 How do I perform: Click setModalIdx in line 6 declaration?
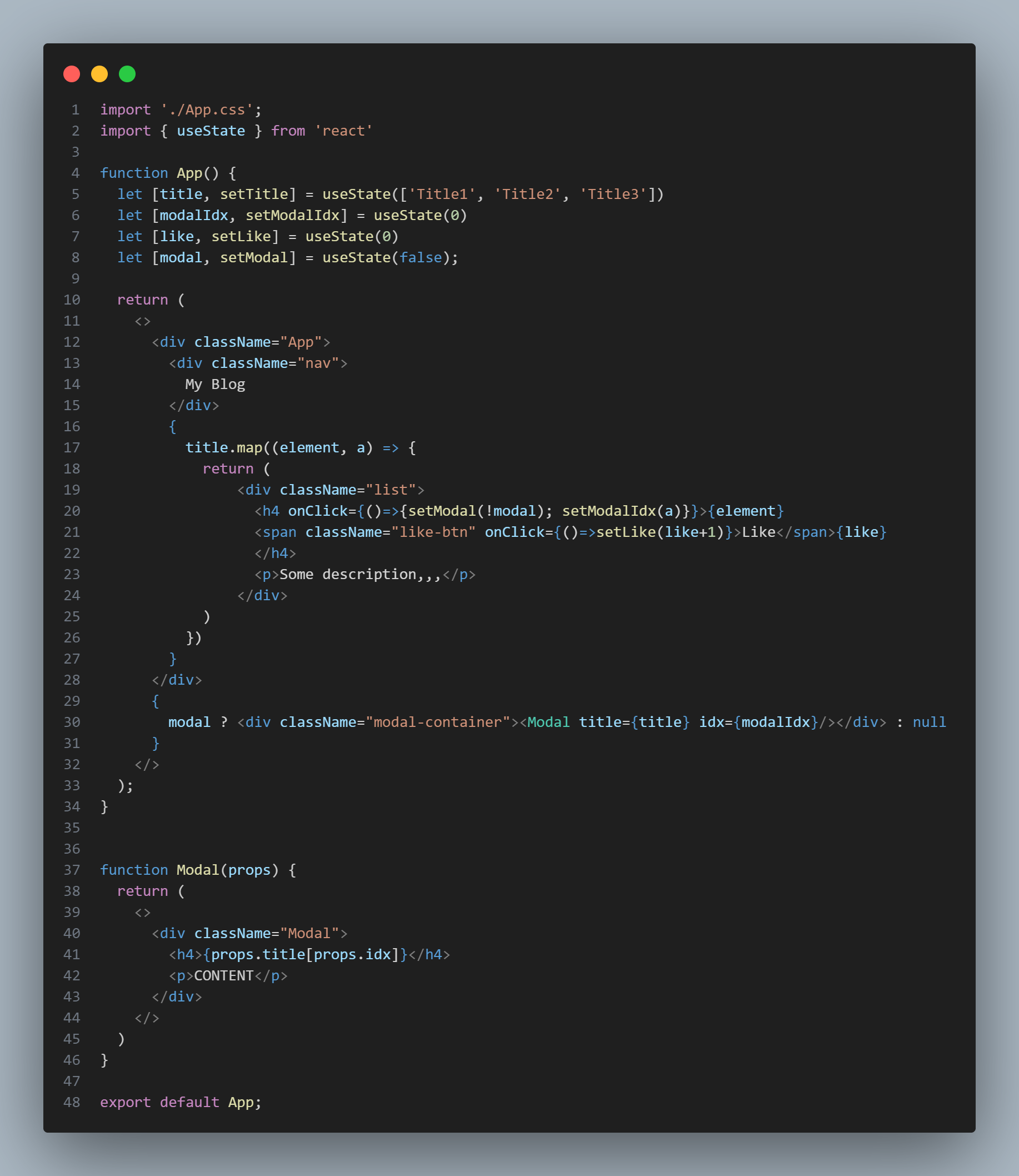pos(292,215)
